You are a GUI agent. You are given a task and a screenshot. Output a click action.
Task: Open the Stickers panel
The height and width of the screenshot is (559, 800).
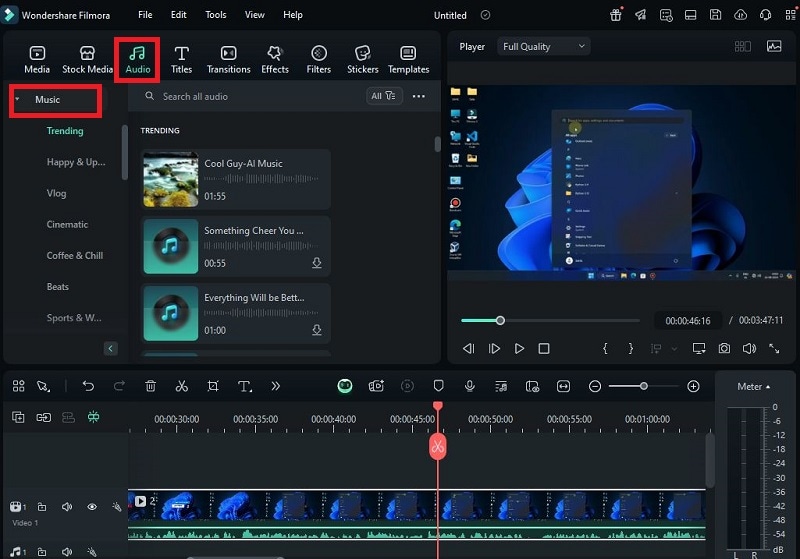pos(363,59)
